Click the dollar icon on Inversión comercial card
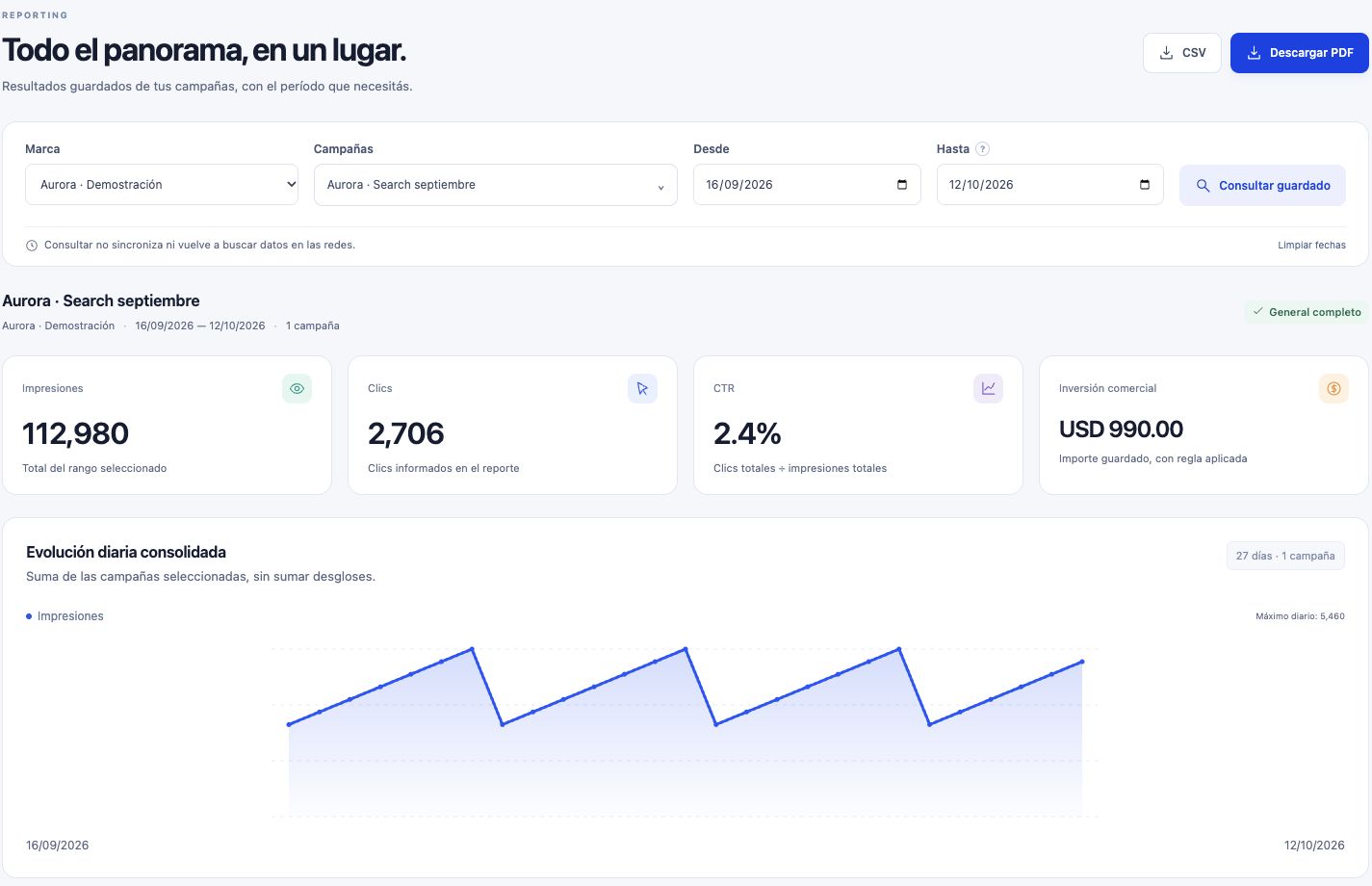Screen dimensions: 1372x886 click(1333, 389)
